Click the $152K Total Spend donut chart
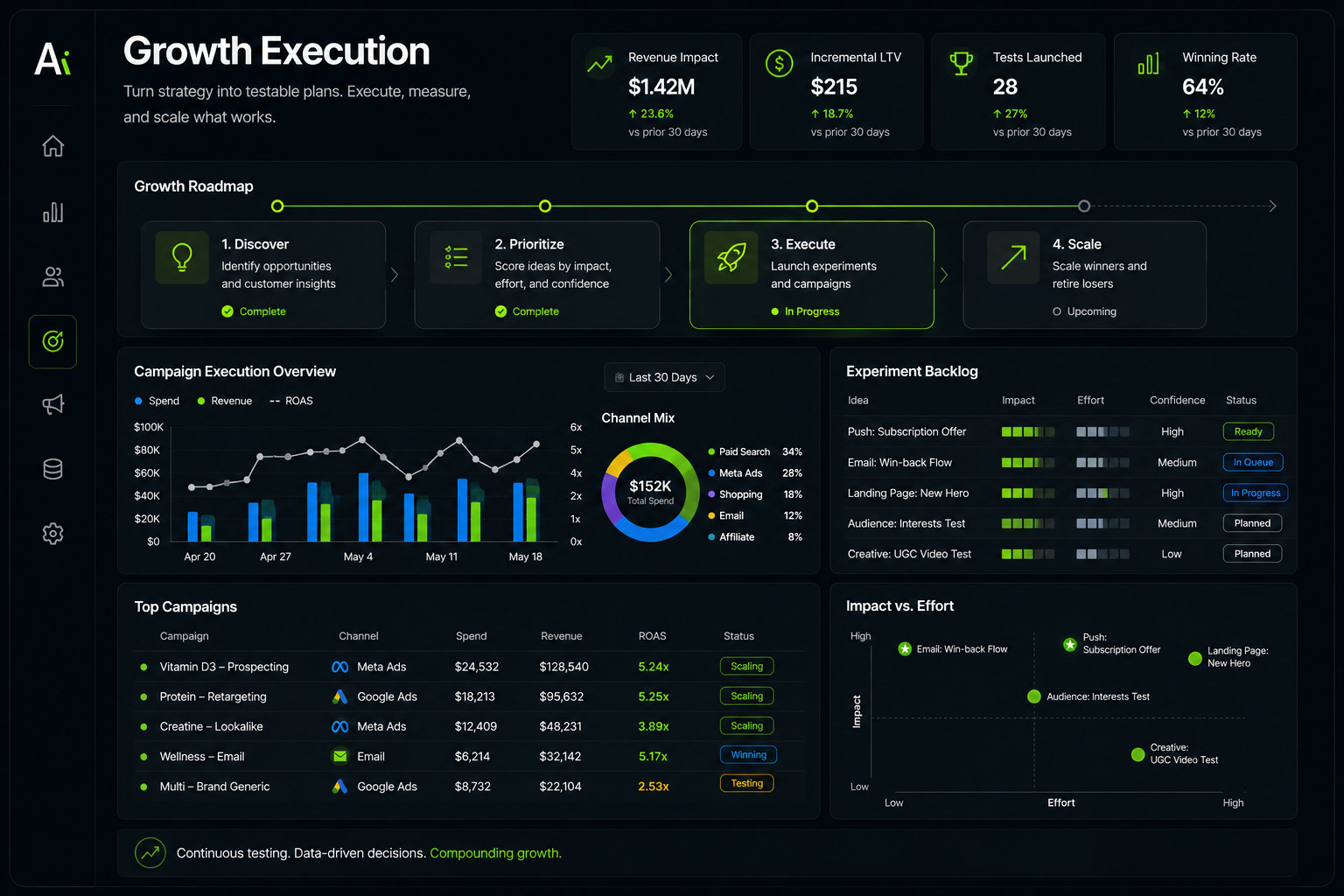Viewport: 1344px width, 896px height. [650, 492]
